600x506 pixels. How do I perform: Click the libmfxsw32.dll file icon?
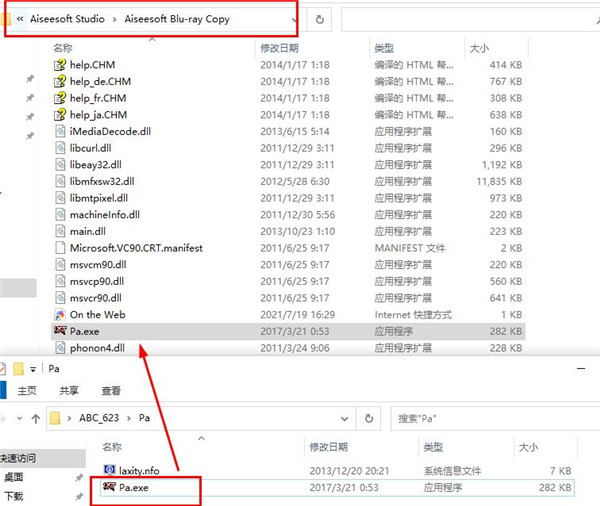60,181
